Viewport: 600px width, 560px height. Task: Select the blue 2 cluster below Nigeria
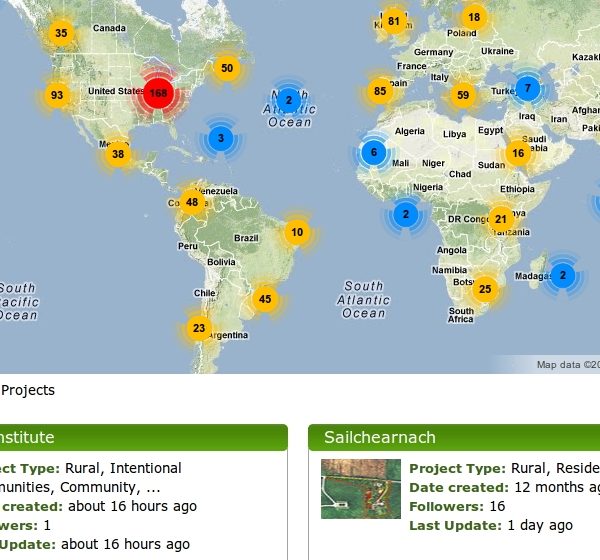406,214
